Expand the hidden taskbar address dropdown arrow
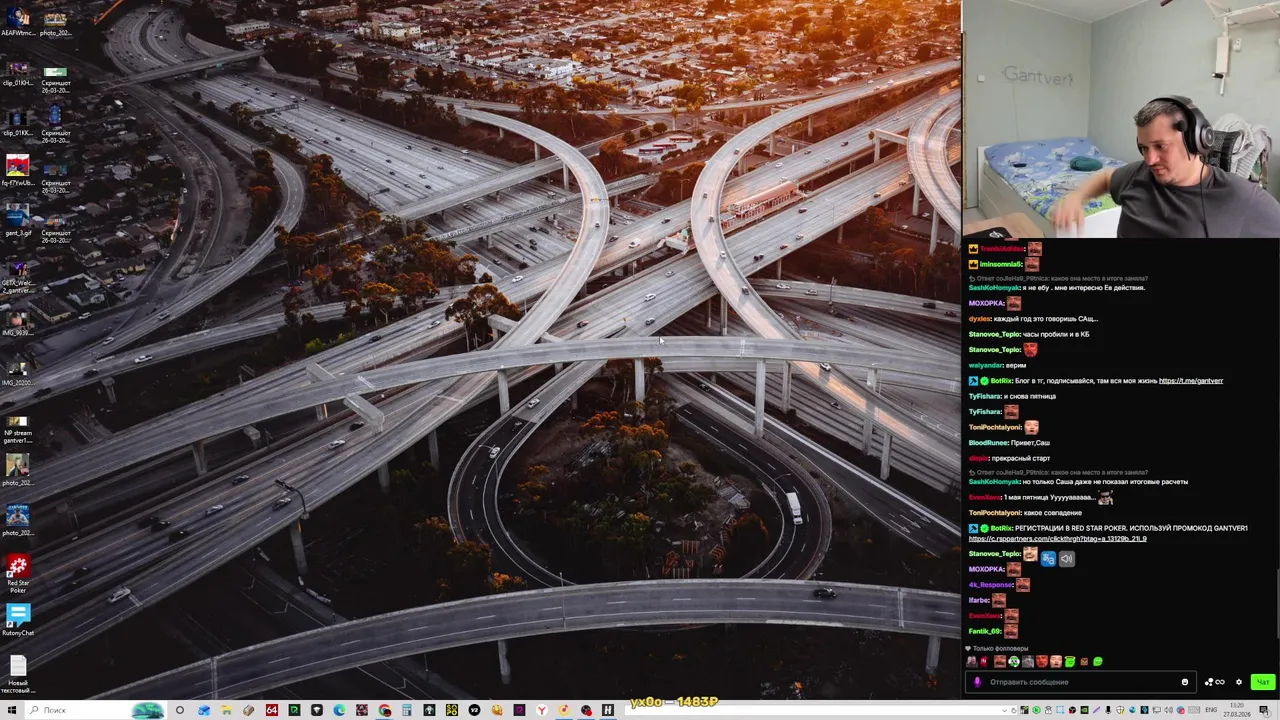Image resolution: width=1280 pixels, height=720 pixels. tap(1004, 711)
